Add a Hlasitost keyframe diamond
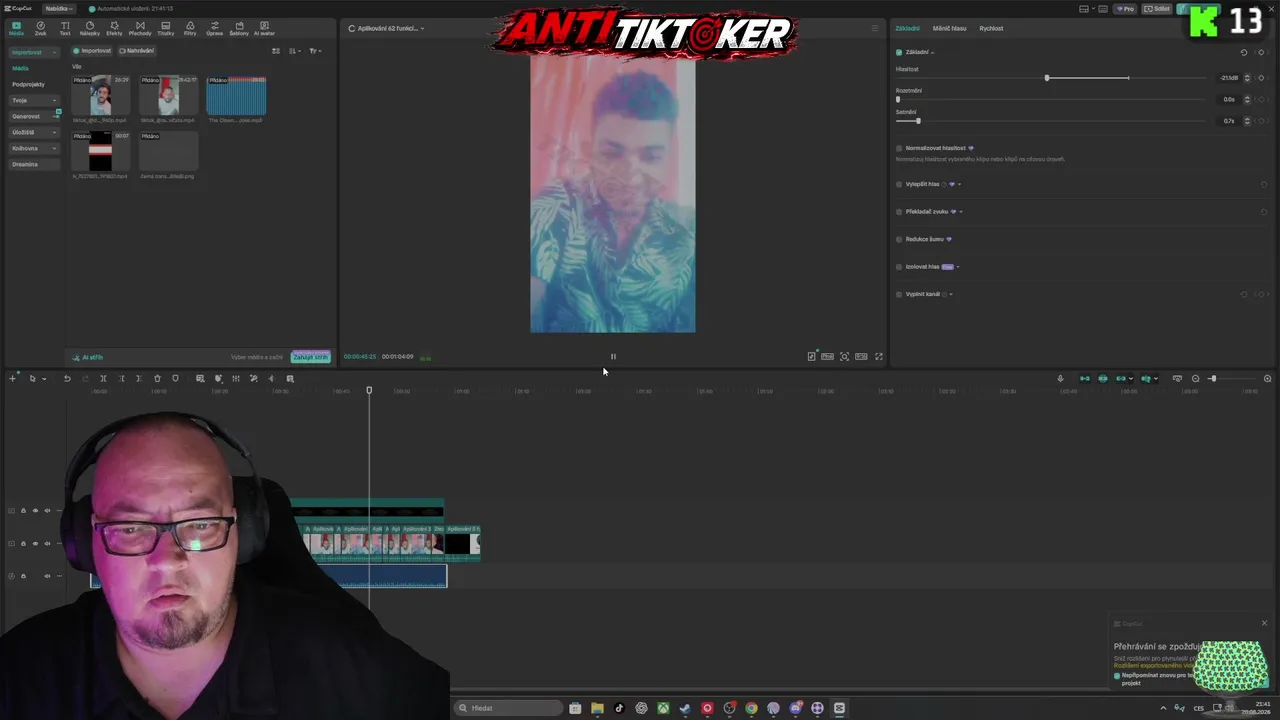The width and height of the screenshot is (1280, 720). tap(1261, 78)
